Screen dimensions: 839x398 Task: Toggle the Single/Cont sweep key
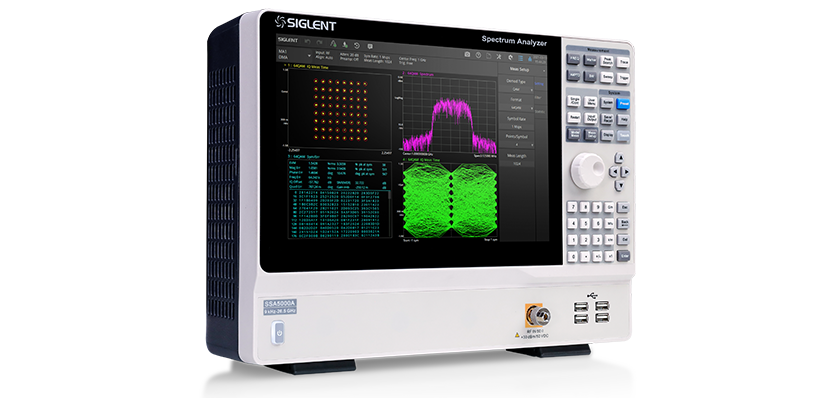pos(574,102)
